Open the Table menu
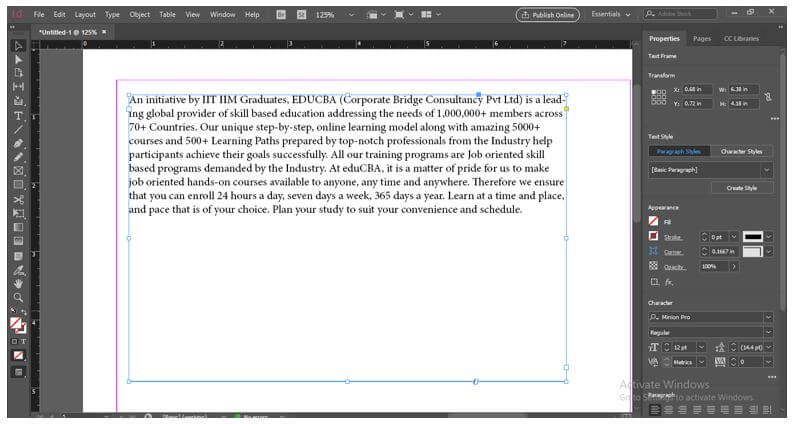Screen dimensions: 799x424 [168, 14]
